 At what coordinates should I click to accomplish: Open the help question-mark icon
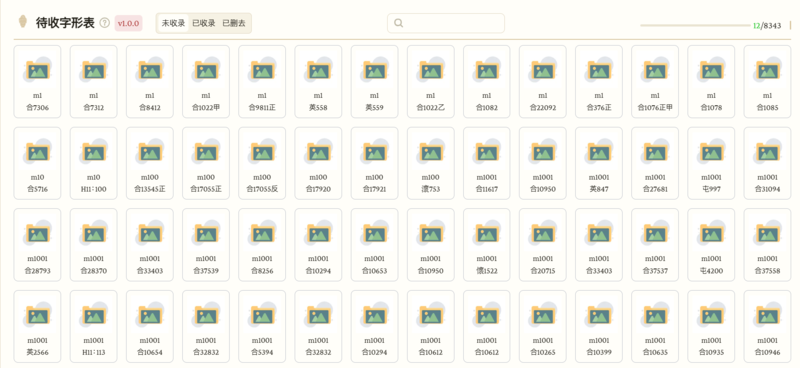click(x=105, y=23)
